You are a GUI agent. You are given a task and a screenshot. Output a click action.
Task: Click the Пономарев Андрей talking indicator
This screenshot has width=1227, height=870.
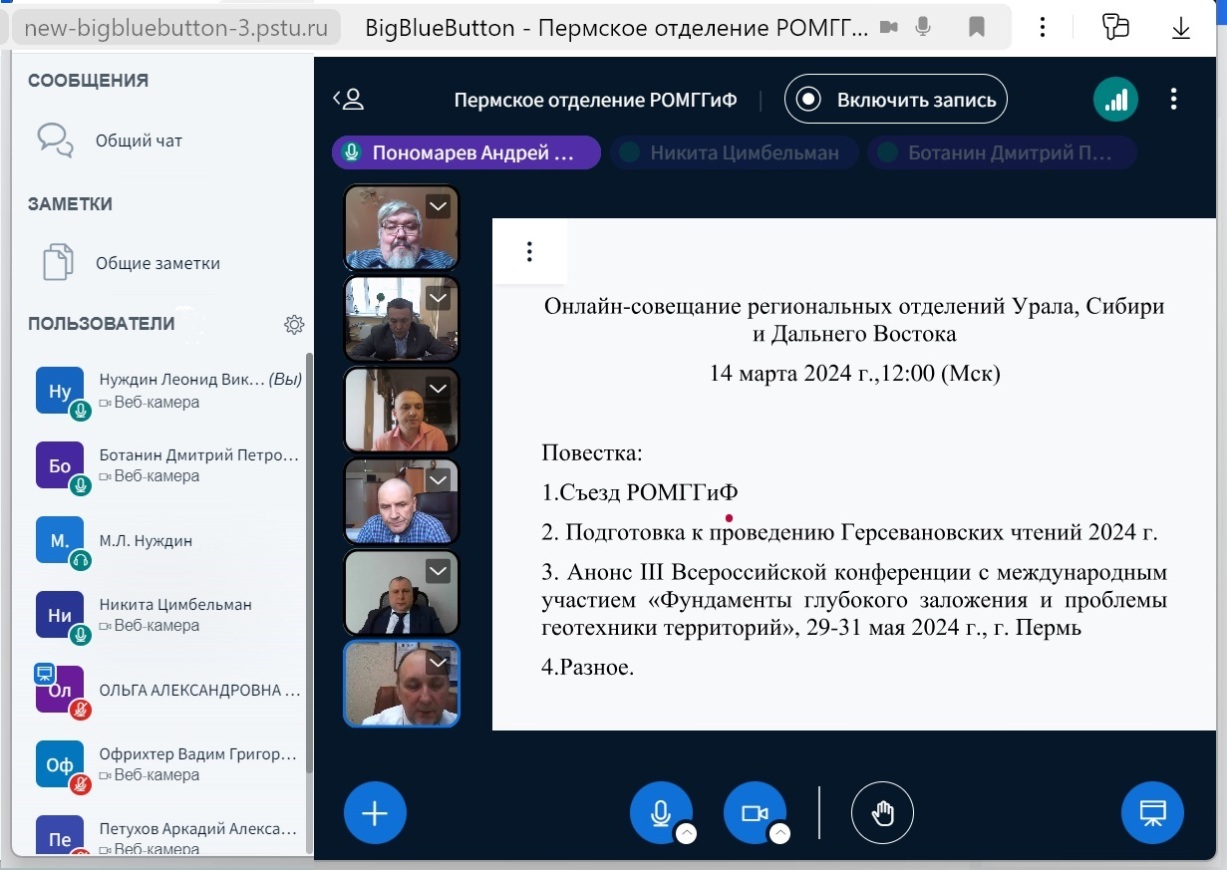[x=466, y=153]
